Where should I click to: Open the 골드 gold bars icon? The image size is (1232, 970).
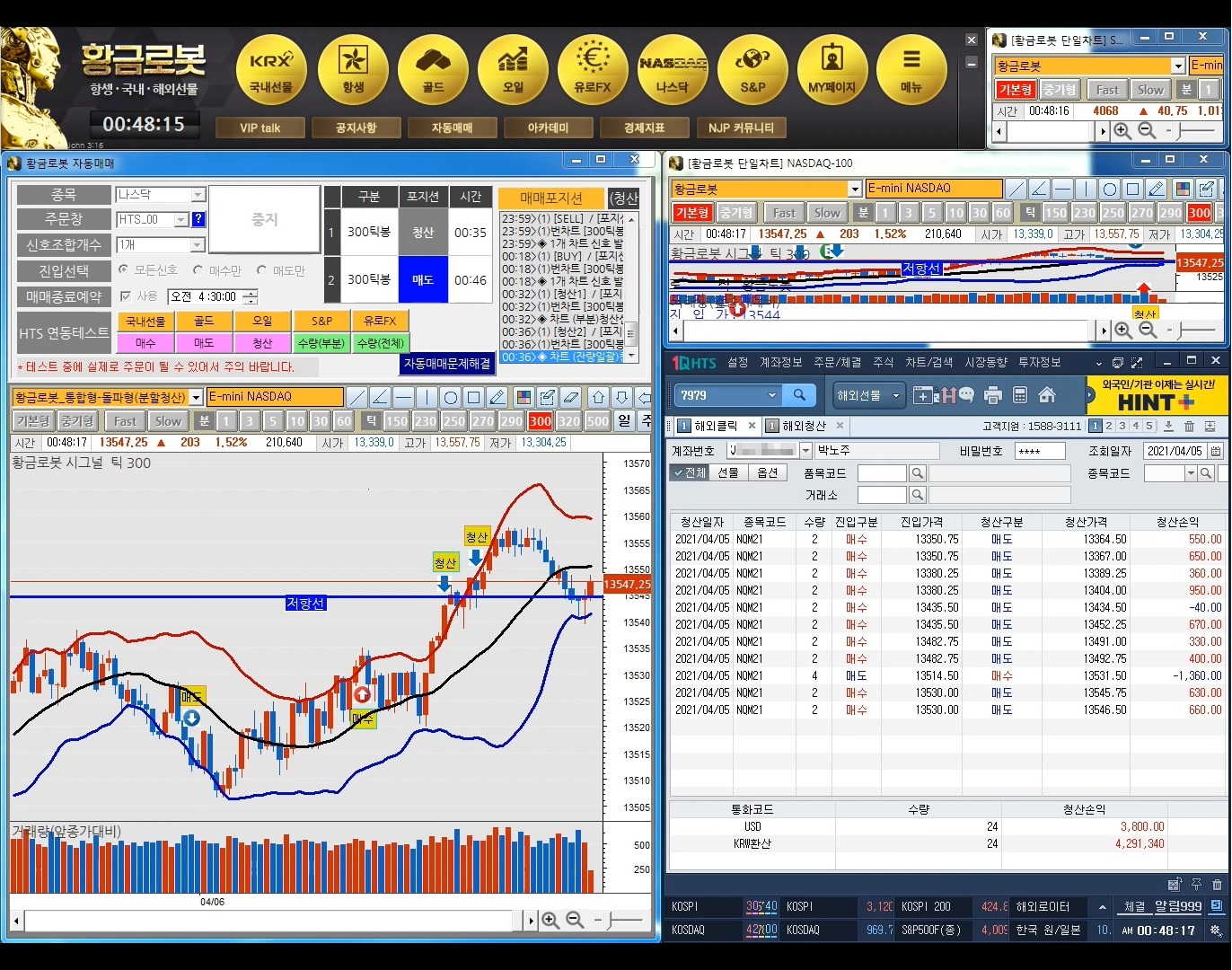pos(433,70)
